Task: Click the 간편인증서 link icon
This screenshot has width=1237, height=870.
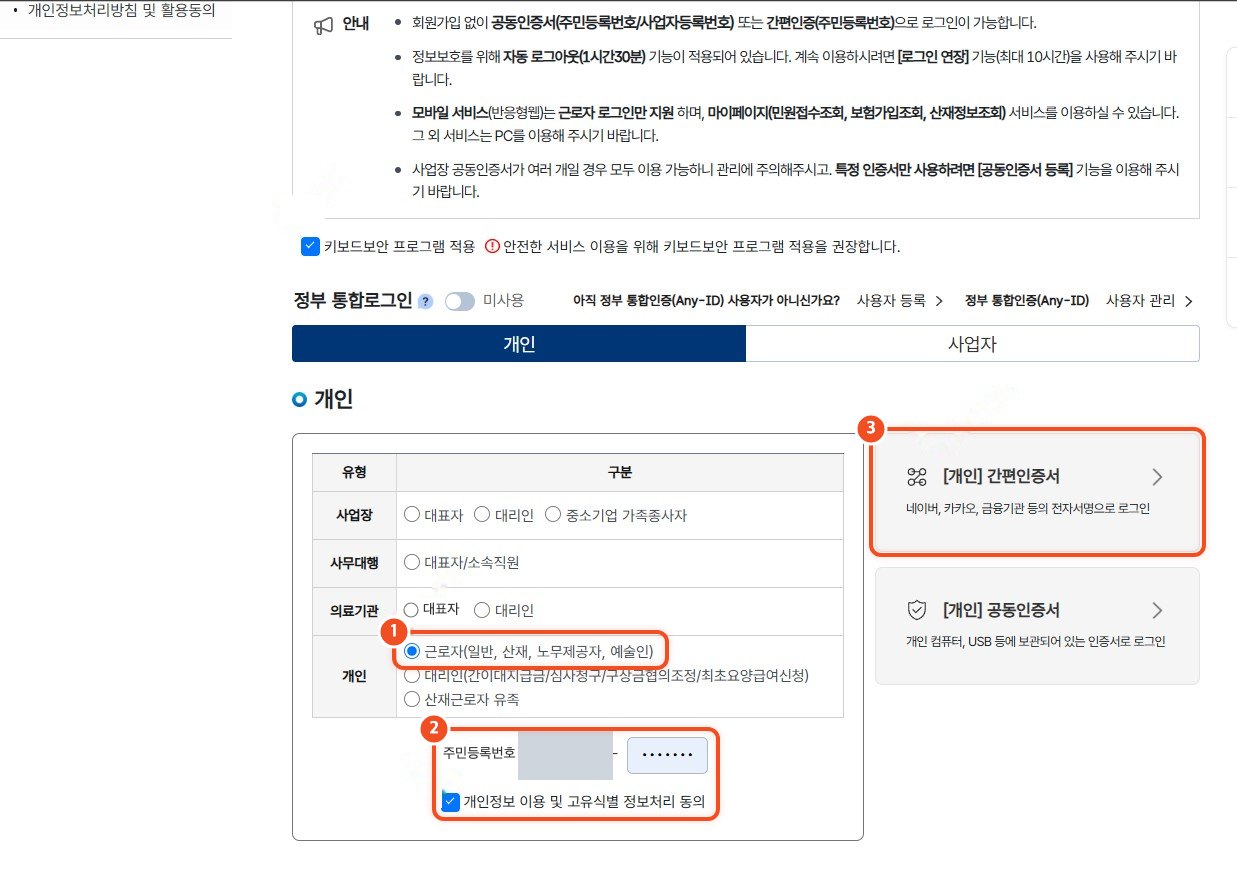Action: coord(918,476)
